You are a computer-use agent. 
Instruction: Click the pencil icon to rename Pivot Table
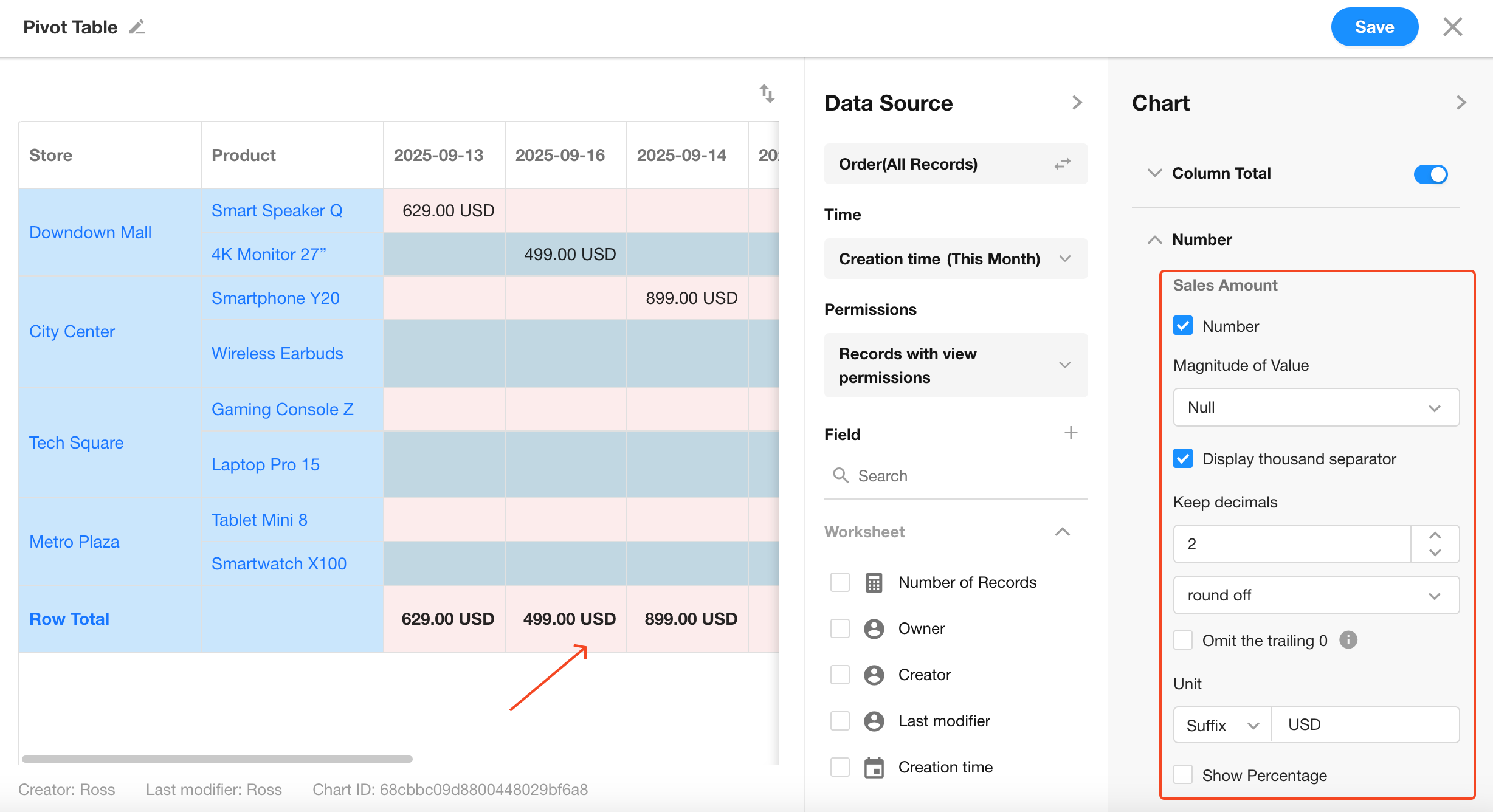tap(137, 27)
